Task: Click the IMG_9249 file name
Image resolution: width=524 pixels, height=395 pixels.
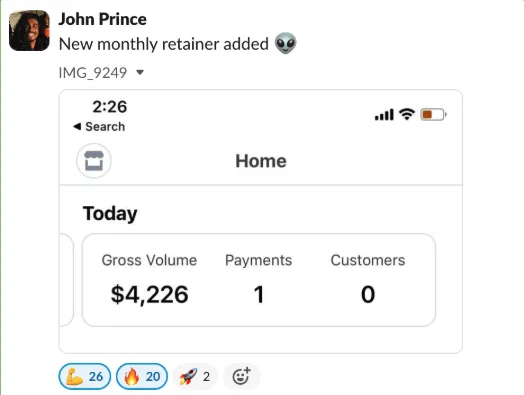Action: (x=93, y=73)
